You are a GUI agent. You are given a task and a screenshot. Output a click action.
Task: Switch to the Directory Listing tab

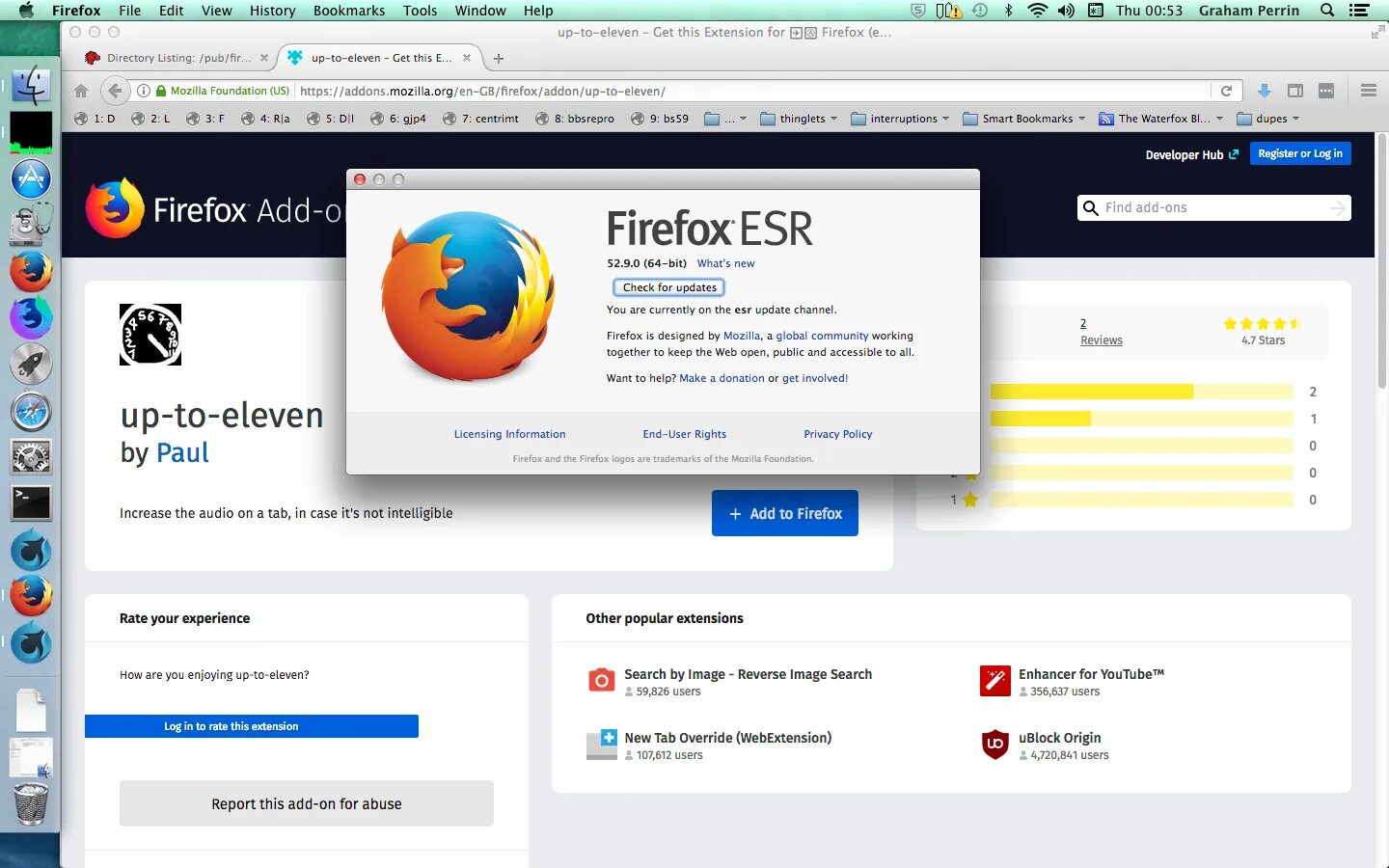pyautogui.click(x=178, y=58)
